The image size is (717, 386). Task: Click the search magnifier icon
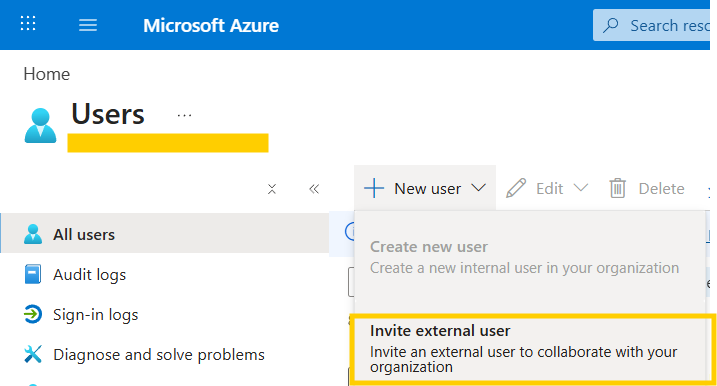pyautogui.click(x=610, y=25)
